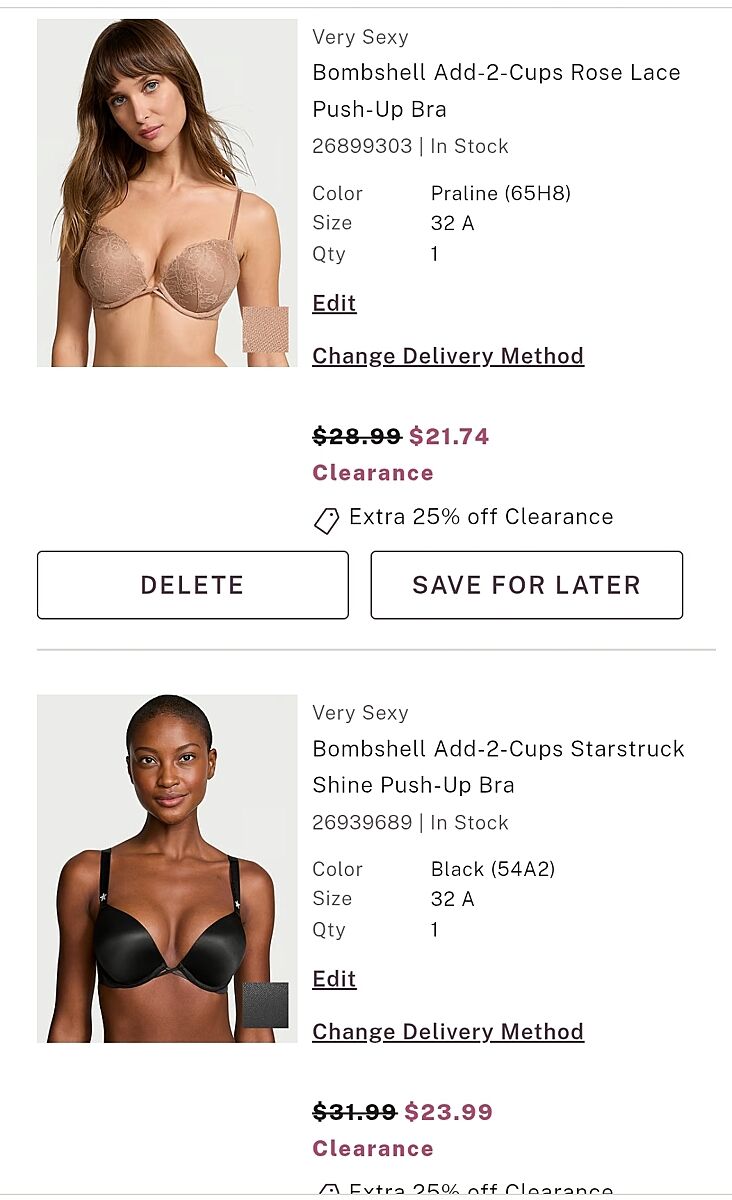Click the $21.74 clearance price
The image size is (732, 1200).
coord(449,436)
